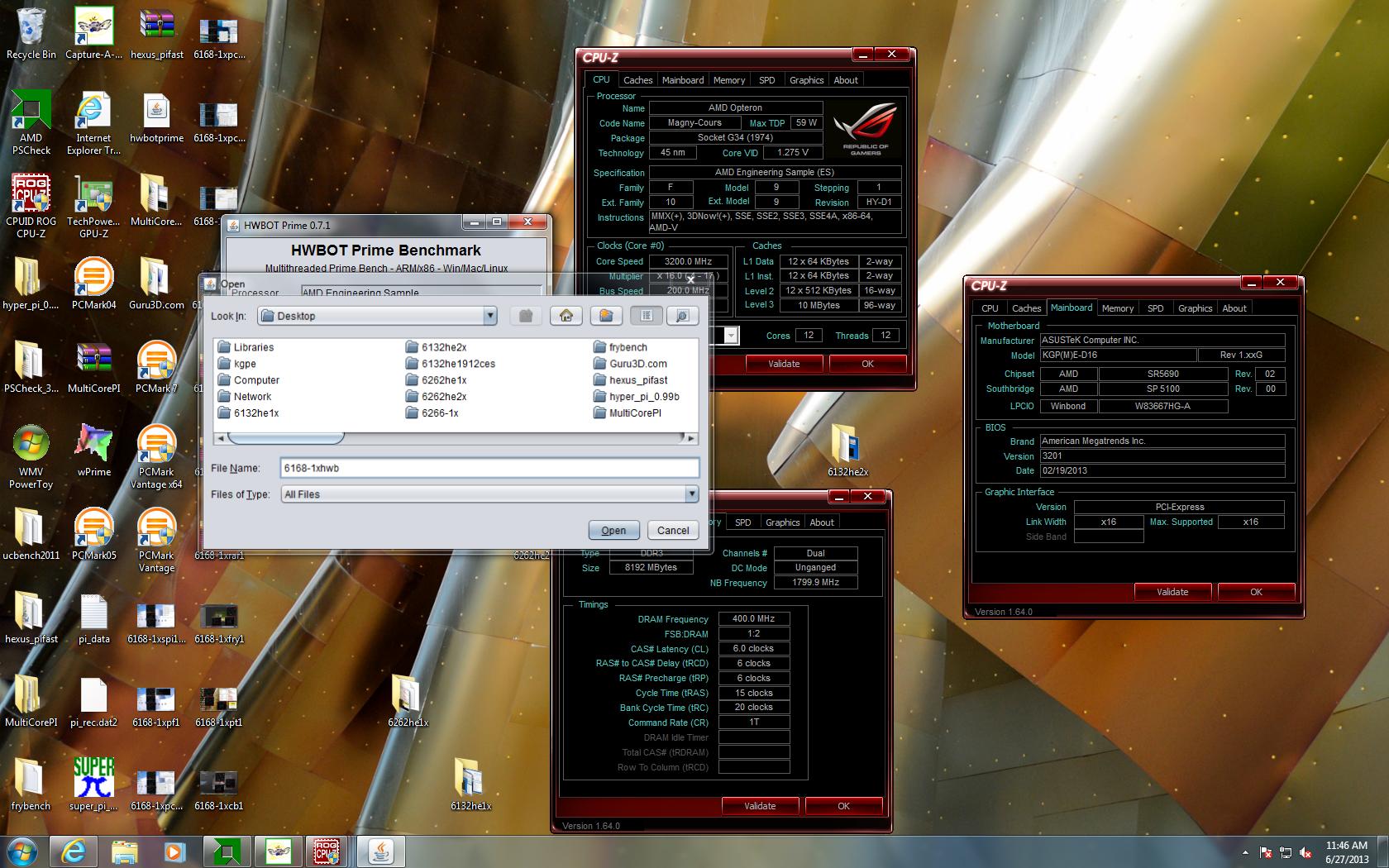Open the About tab in right CPU-Z window
Screen dimensions: 1389x868
[x=1234, y=308]
